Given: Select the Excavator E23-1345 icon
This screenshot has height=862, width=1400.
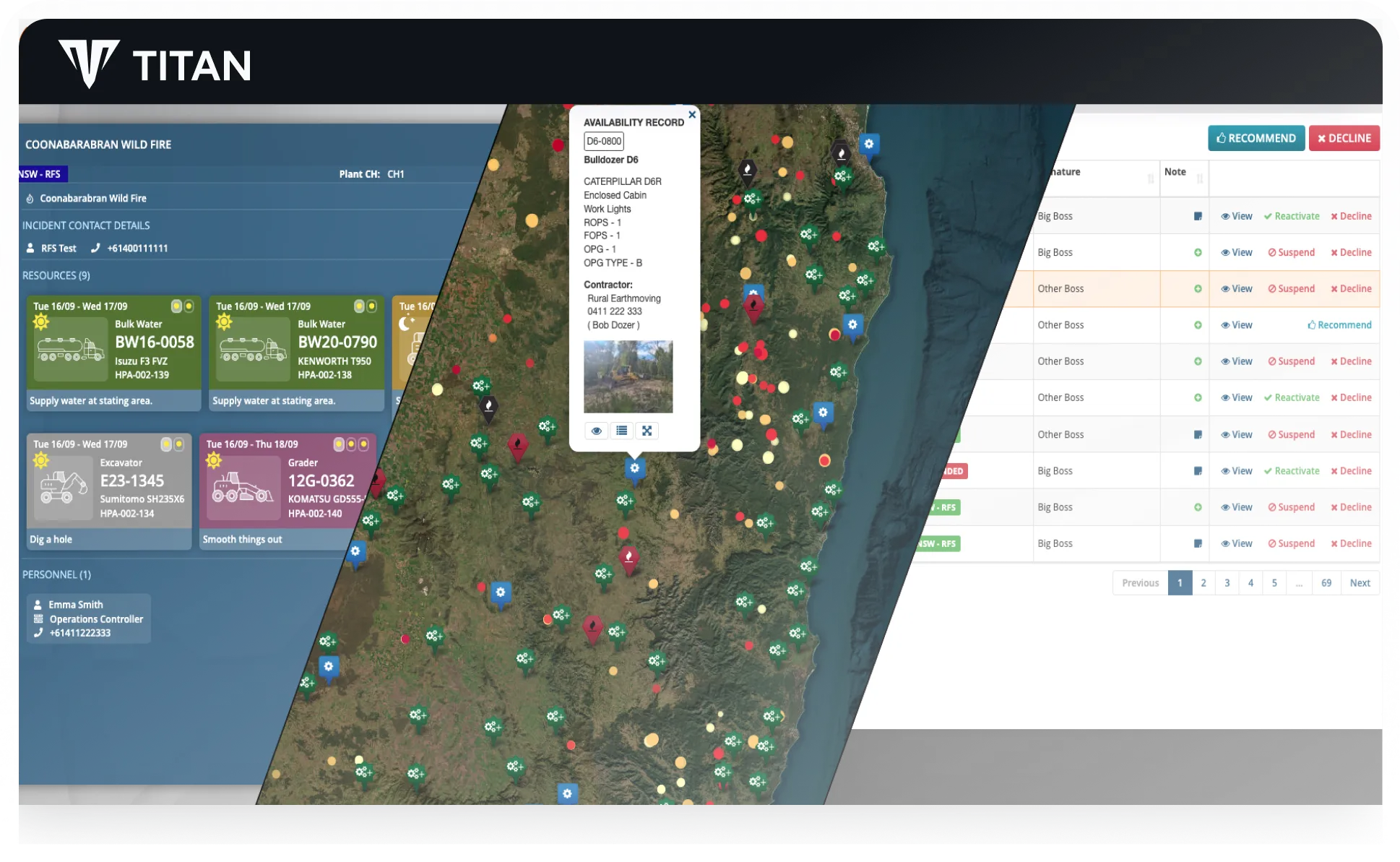Looking at the screenshot, I should [x=64, y=488].
